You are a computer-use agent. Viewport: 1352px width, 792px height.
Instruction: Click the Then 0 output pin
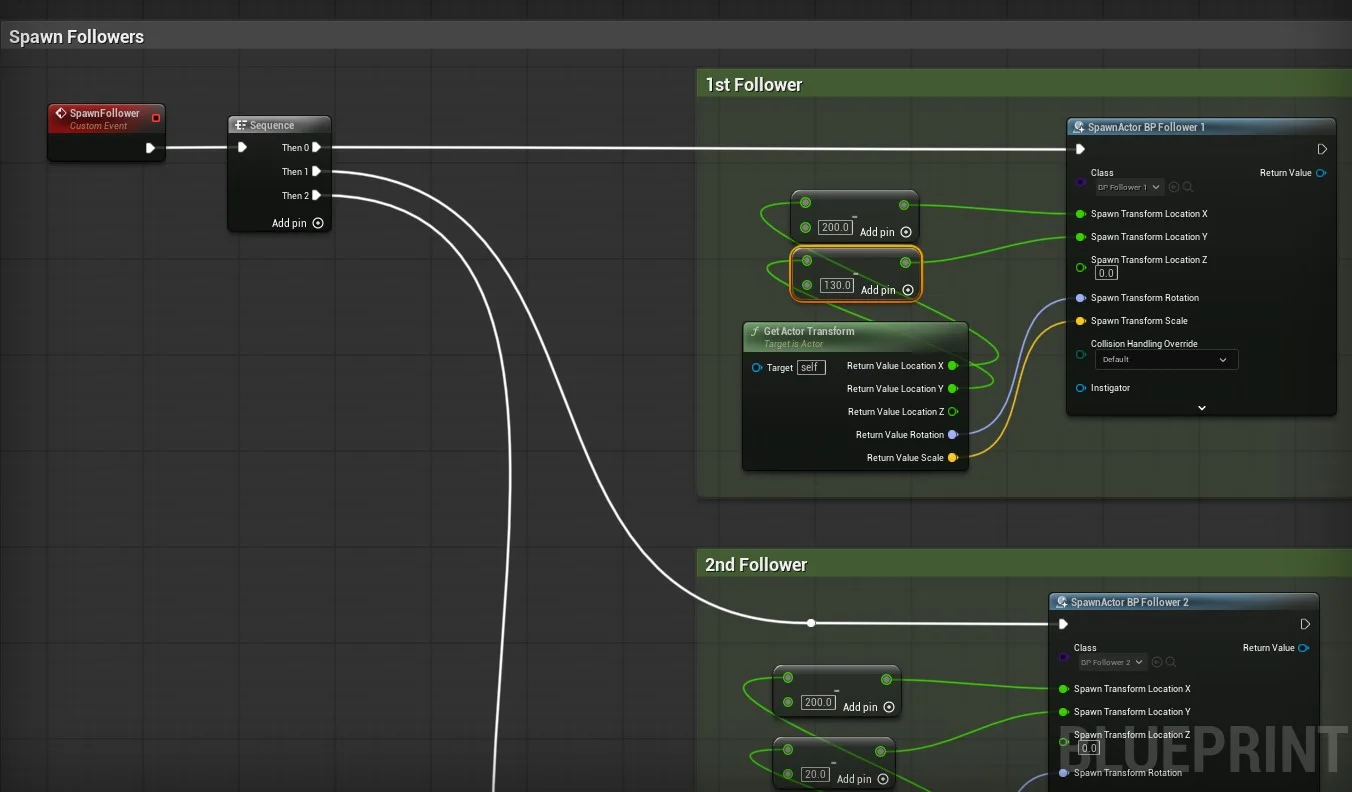[x=316, y=147]
